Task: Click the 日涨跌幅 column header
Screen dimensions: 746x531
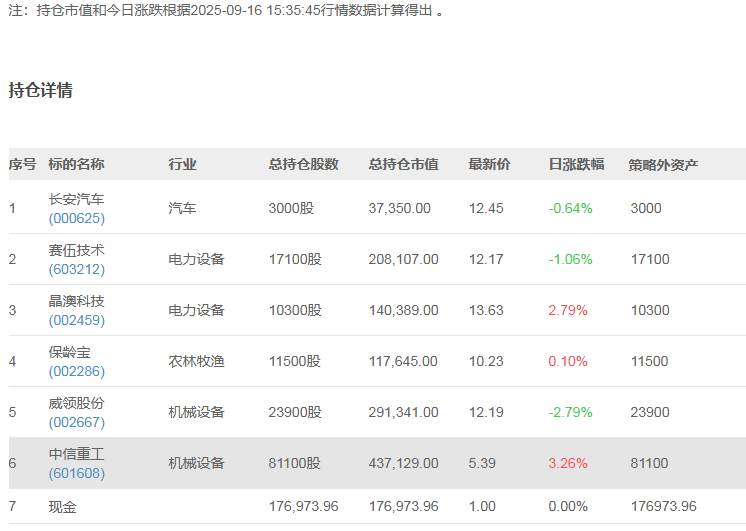Action: click(x=576, y=164)
